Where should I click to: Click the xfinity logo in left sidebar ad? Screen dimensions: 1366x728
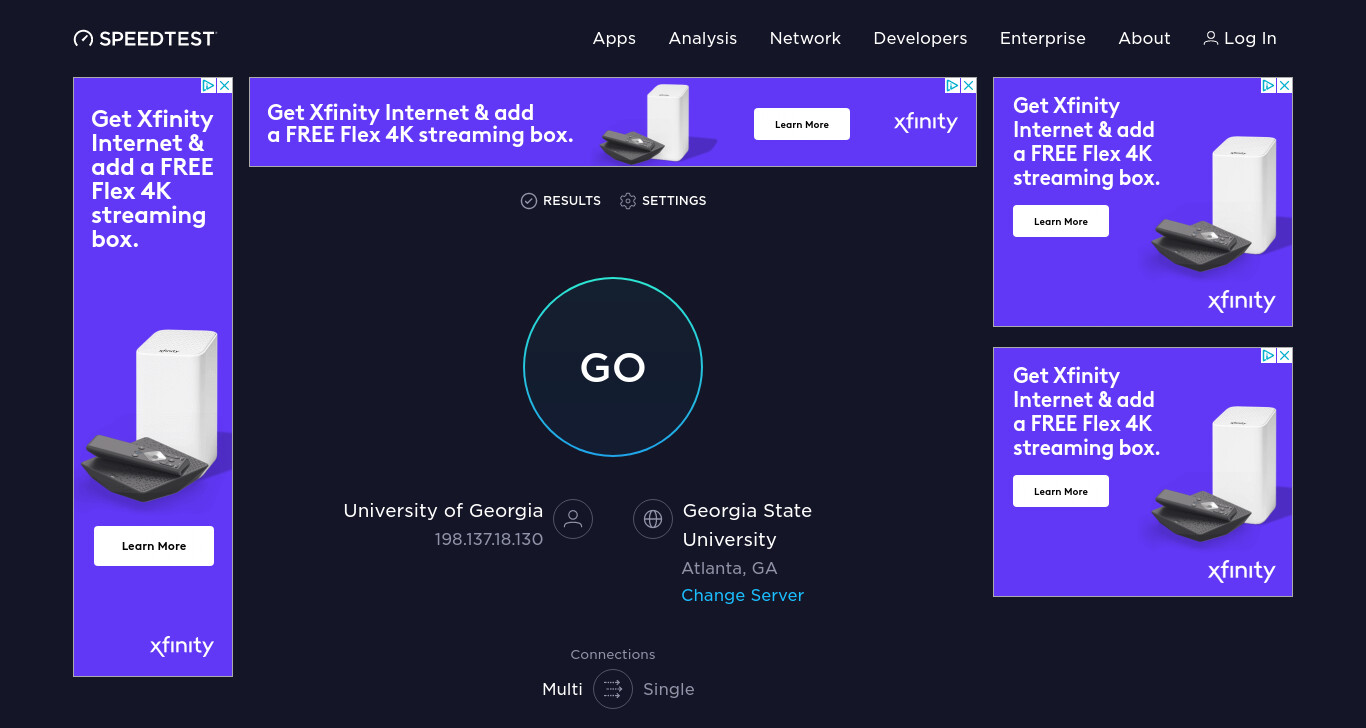(x=182, y=646)
